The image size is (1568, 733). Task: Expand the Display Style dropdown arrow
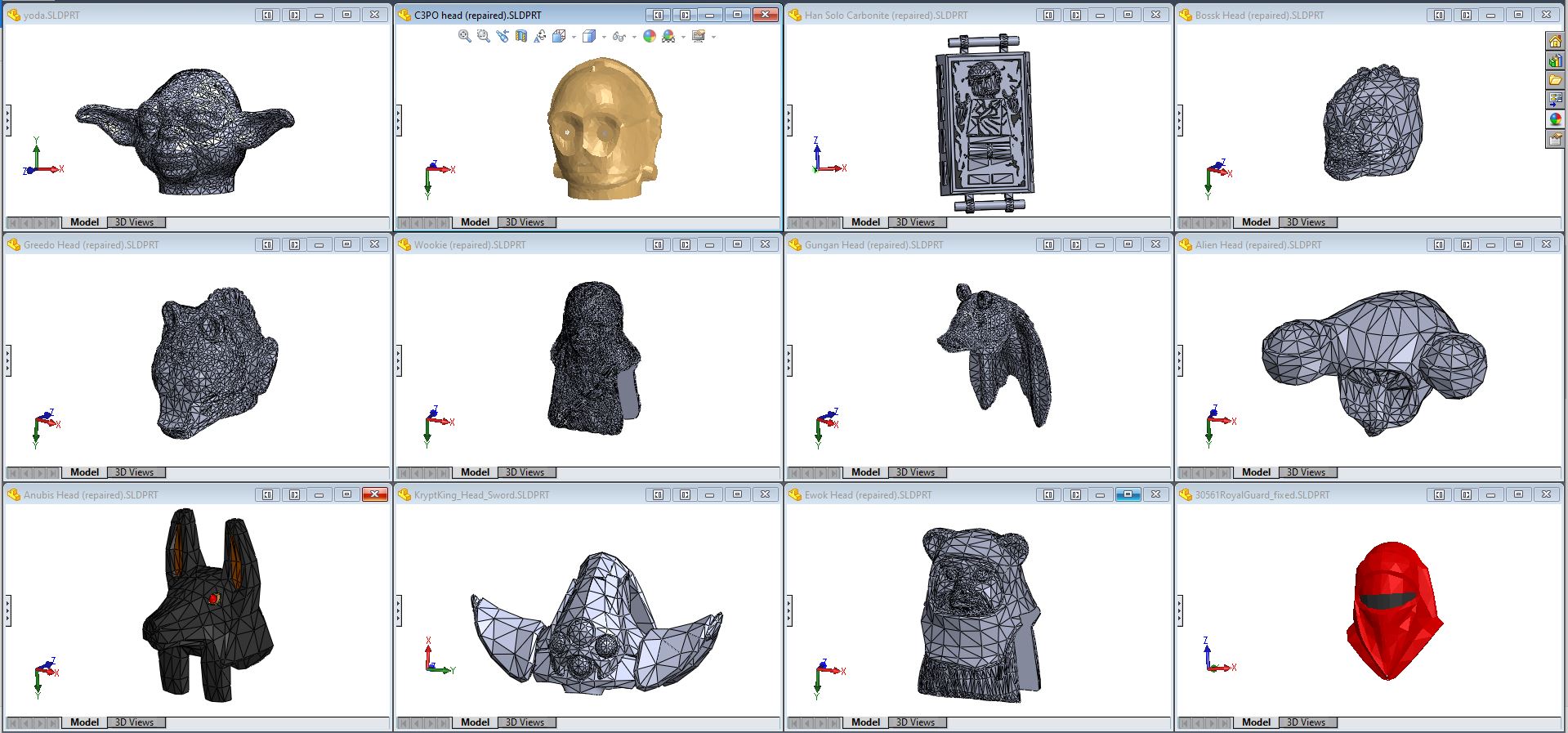(x=604, y=37)
